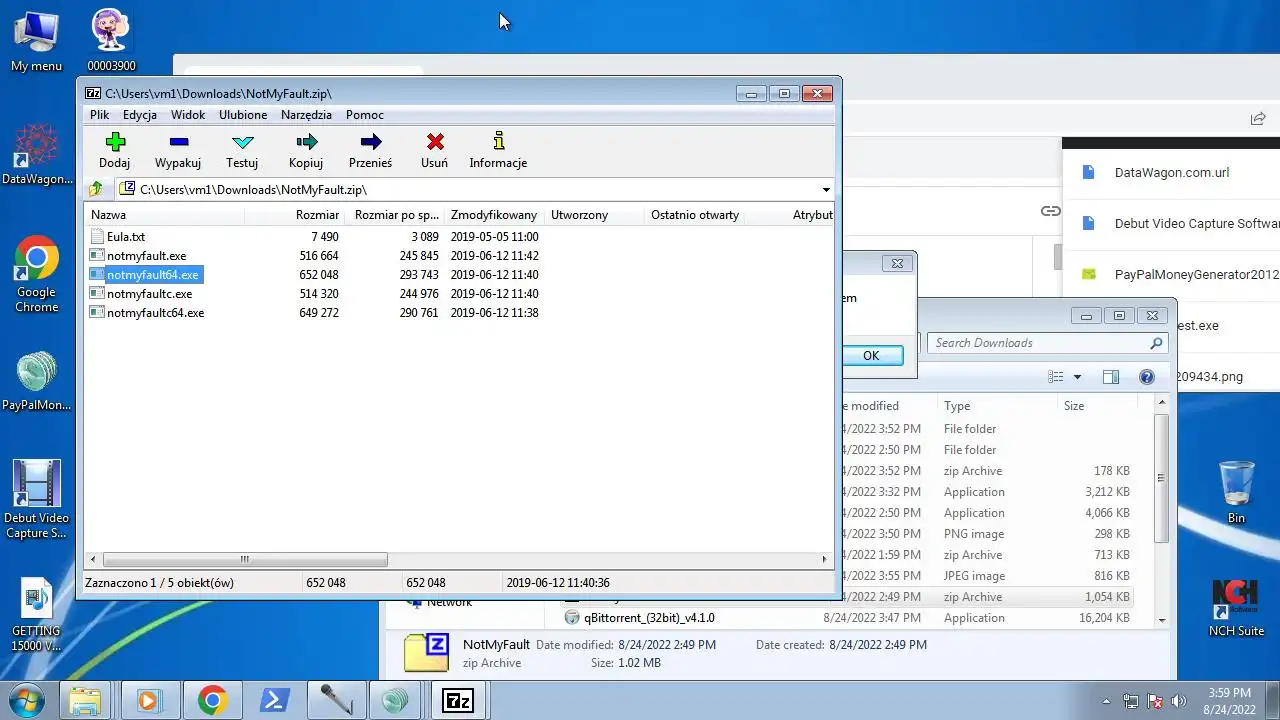Click the search magnifier icon in Explorer
The image size is (1280, 720).
(1156, 343)
